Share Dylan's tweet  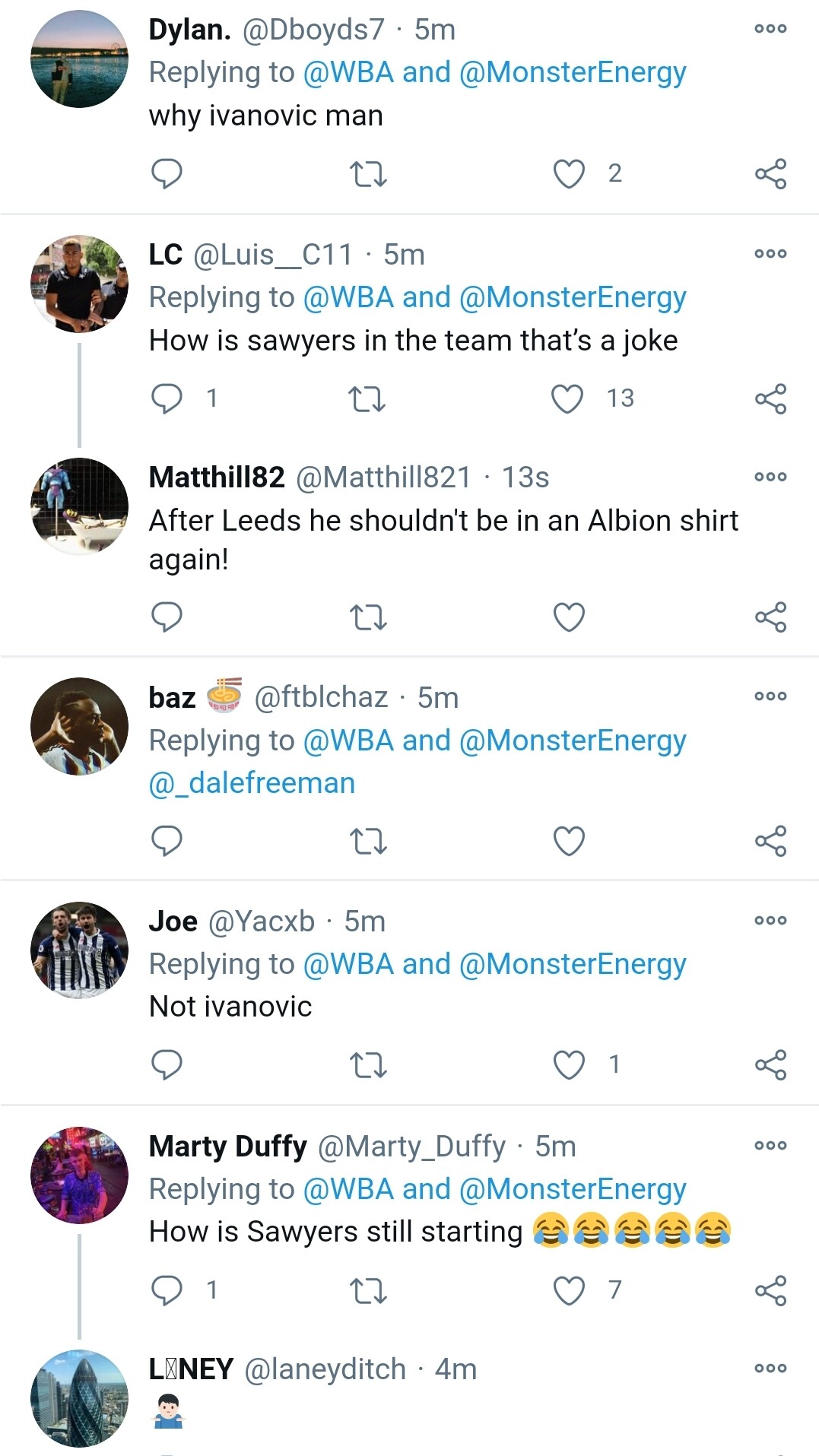770,173
